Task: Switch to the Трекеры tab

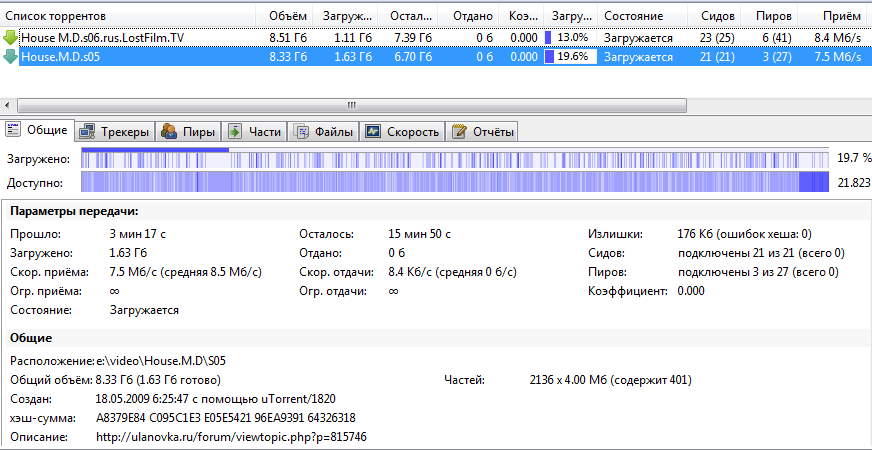Action: [x=115, y=132]
